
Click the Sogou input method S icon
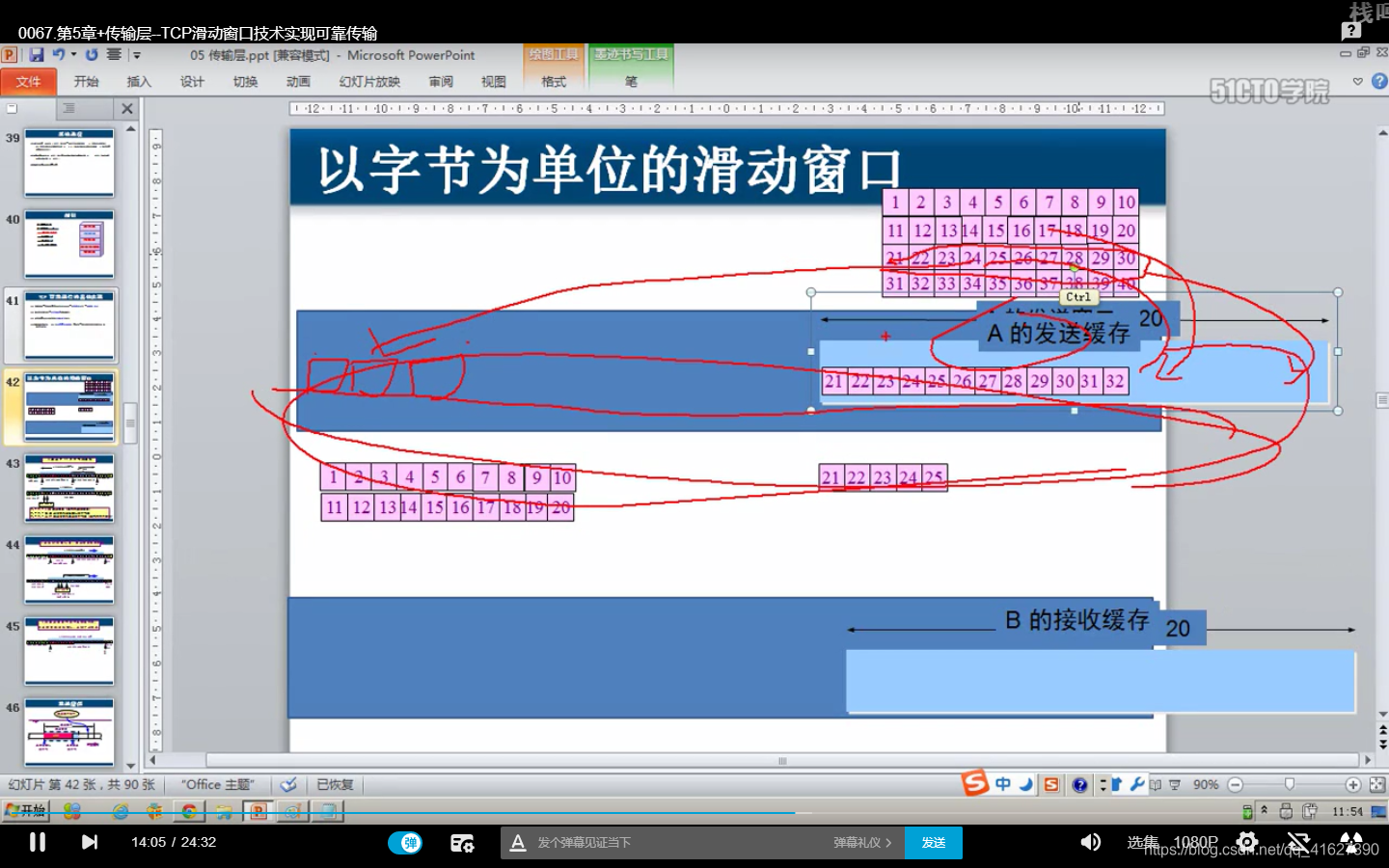pos(975,783)
